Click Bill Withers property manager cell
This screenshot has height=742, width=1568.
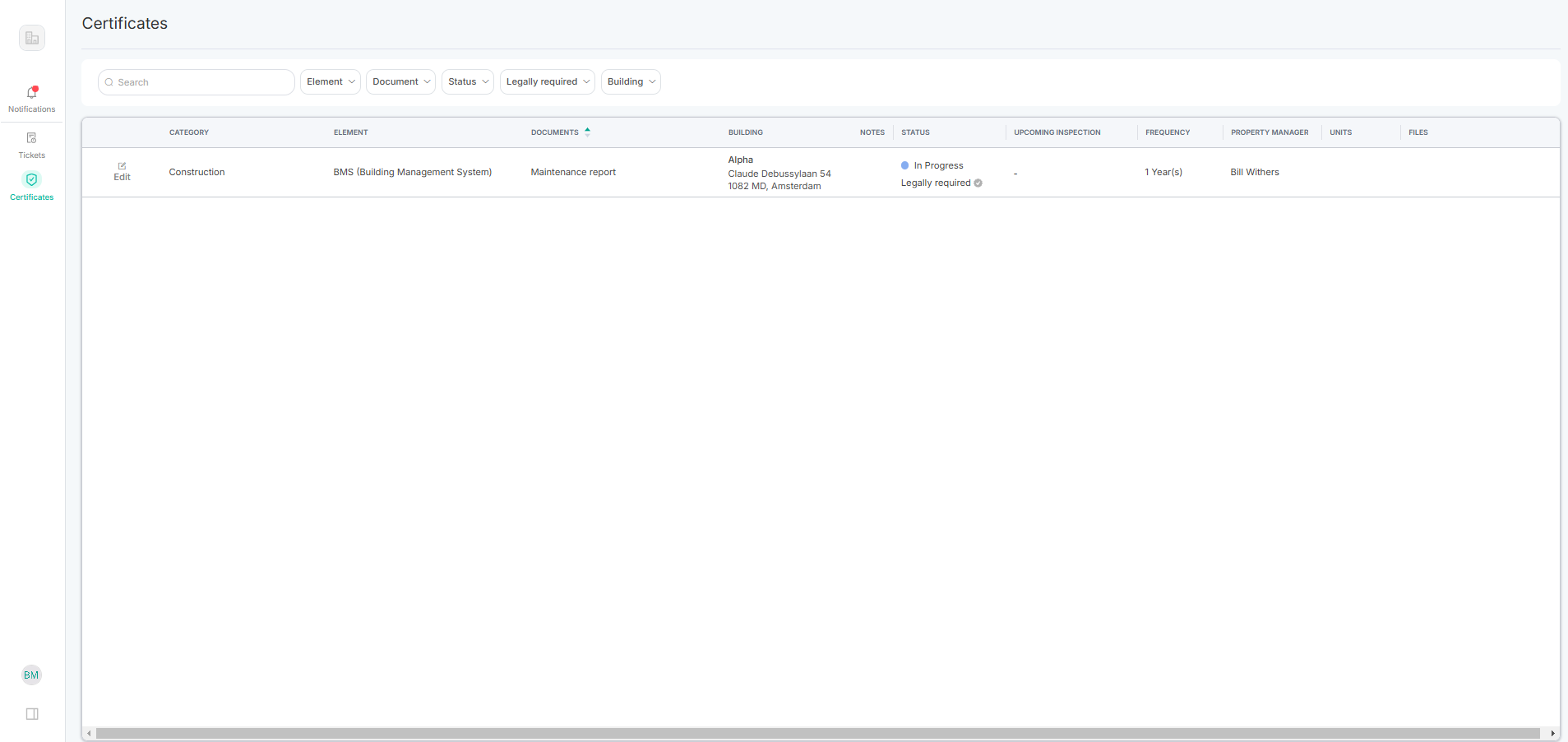coord(1255,172)
